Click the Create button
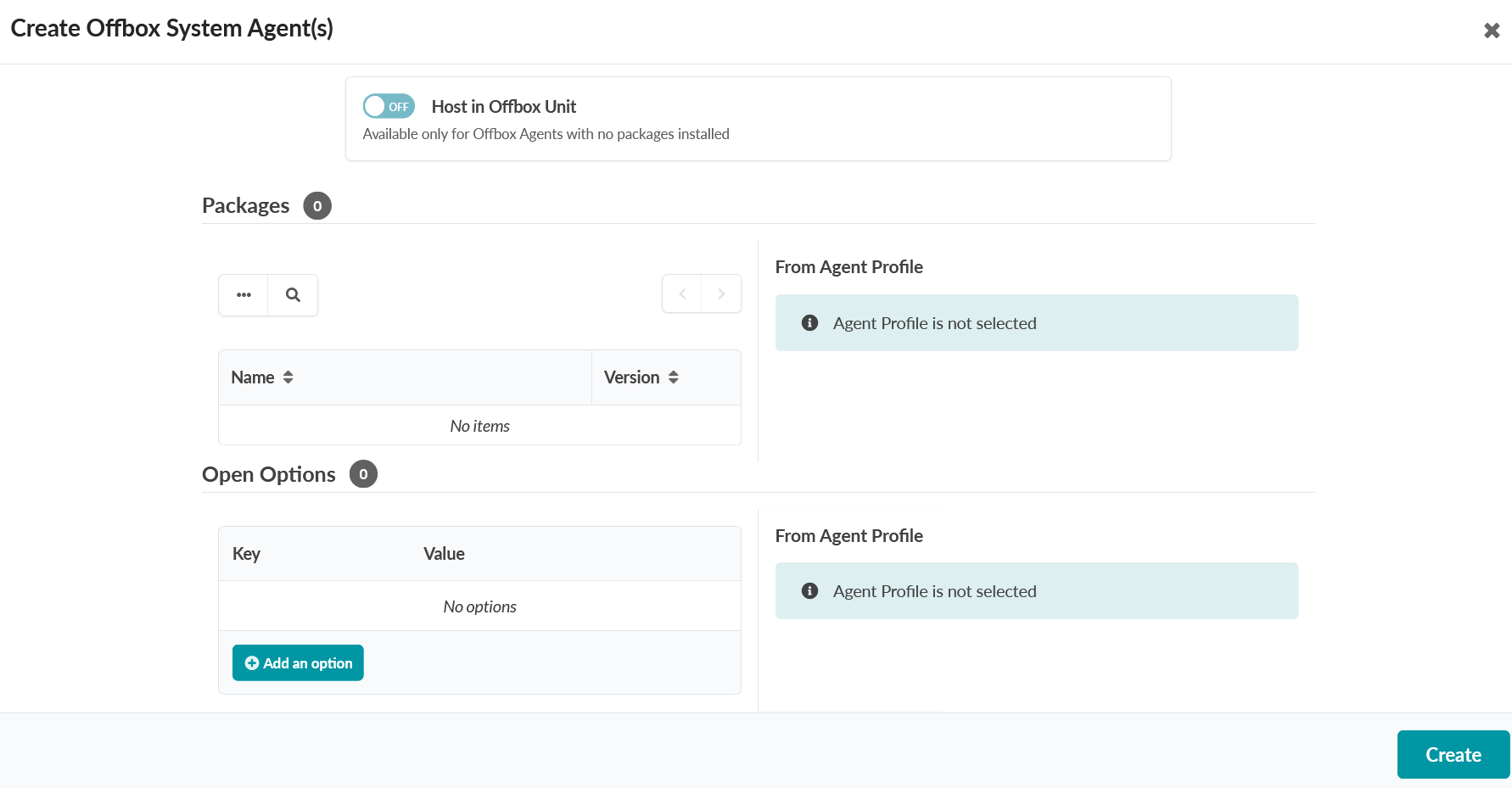 click(x=1453, y=755)
